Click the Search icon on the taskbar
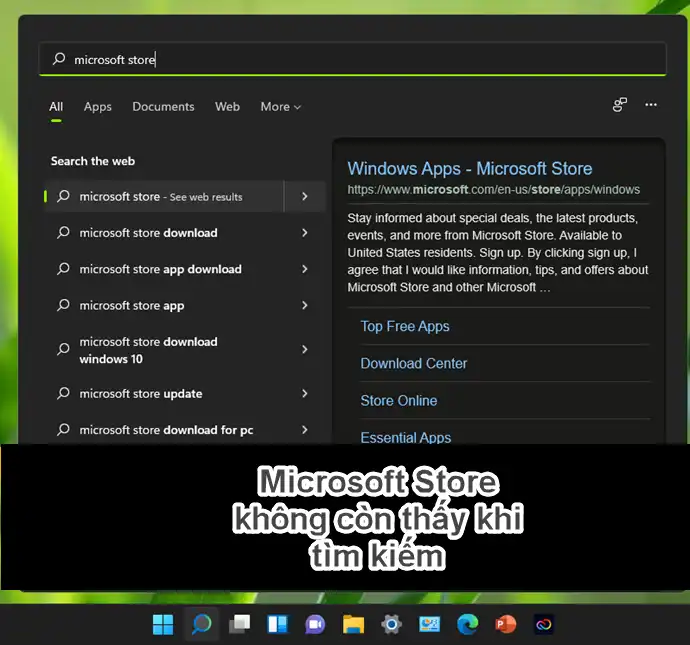 pyautogui.click(x=202, y=624)
